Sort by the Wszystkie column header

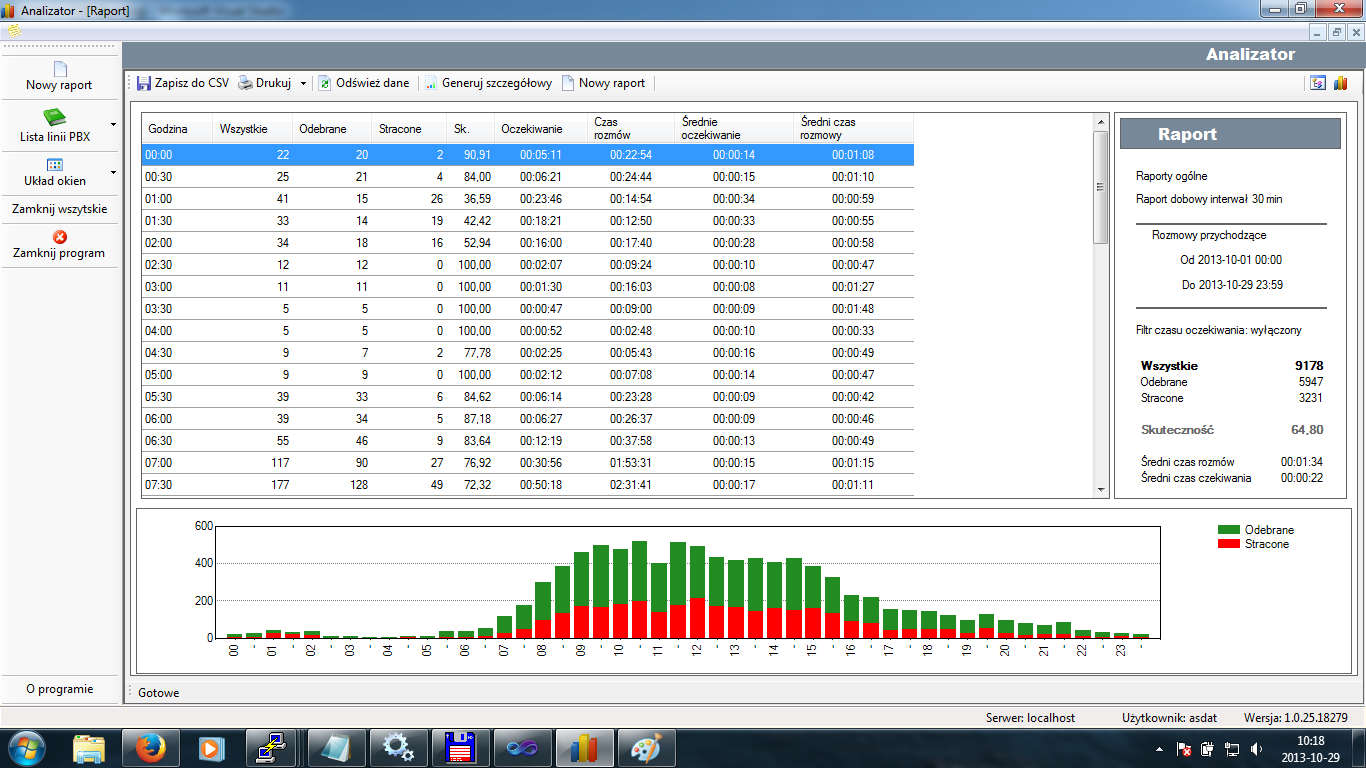coord(252,129)
